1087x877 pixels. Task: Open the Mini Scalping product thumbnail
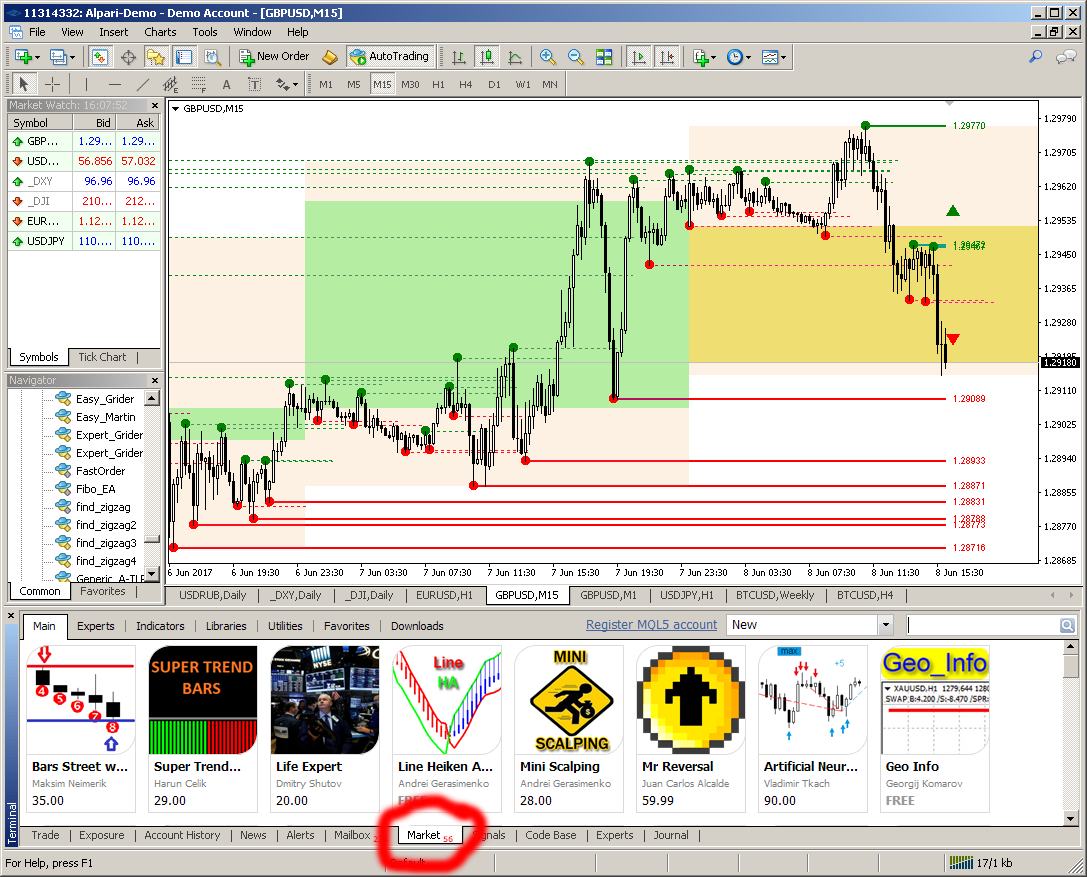tap(570, 700)
